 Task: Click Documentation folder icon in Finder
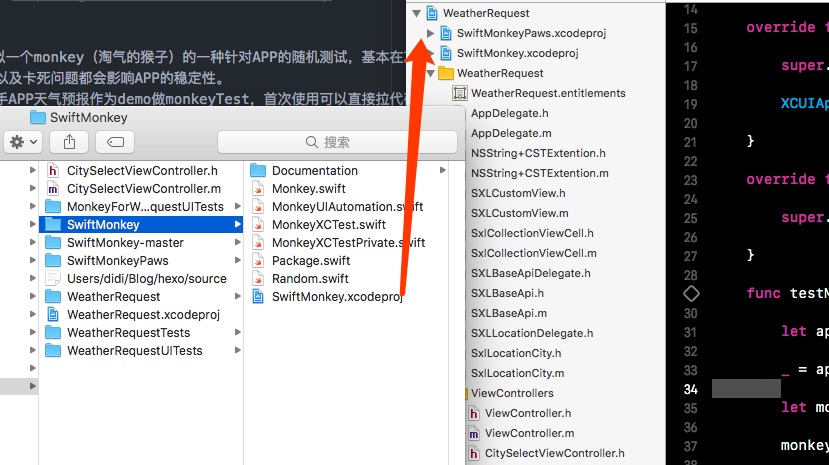point(258,170)
